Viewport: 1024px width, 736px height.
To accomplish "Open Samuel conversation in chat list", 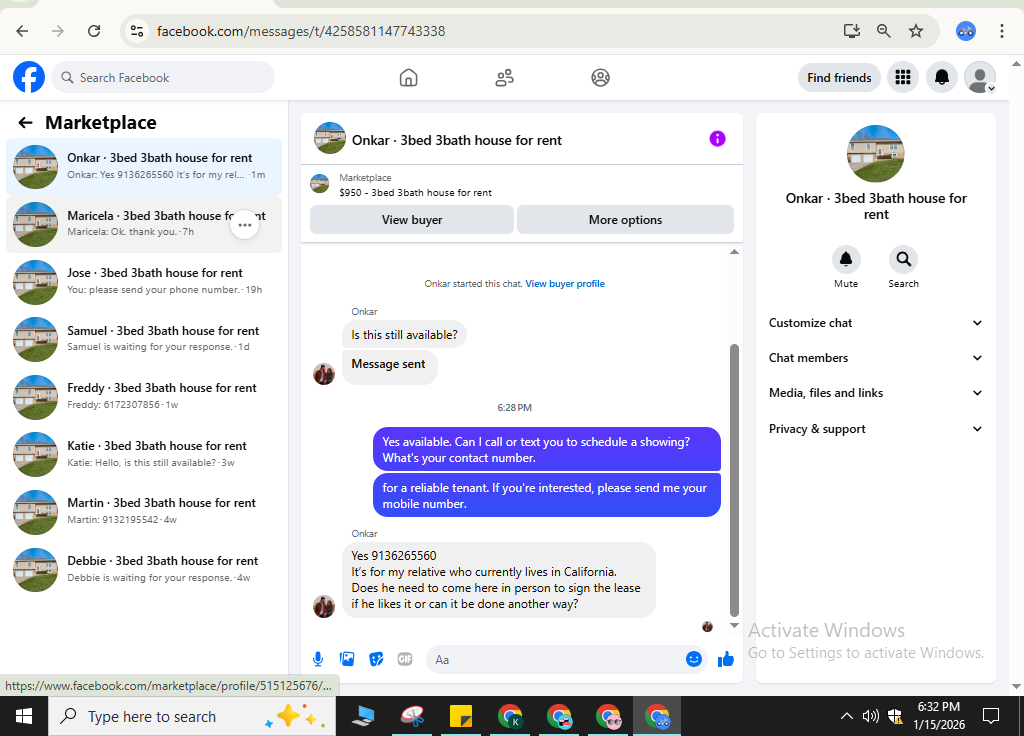I will (144, 339).
